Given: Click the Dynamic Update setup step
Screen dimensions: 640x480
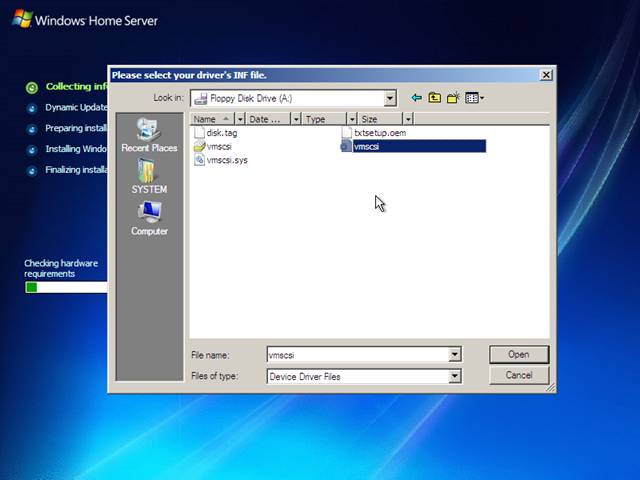Looking at the screenshot, I should (67, 108).
